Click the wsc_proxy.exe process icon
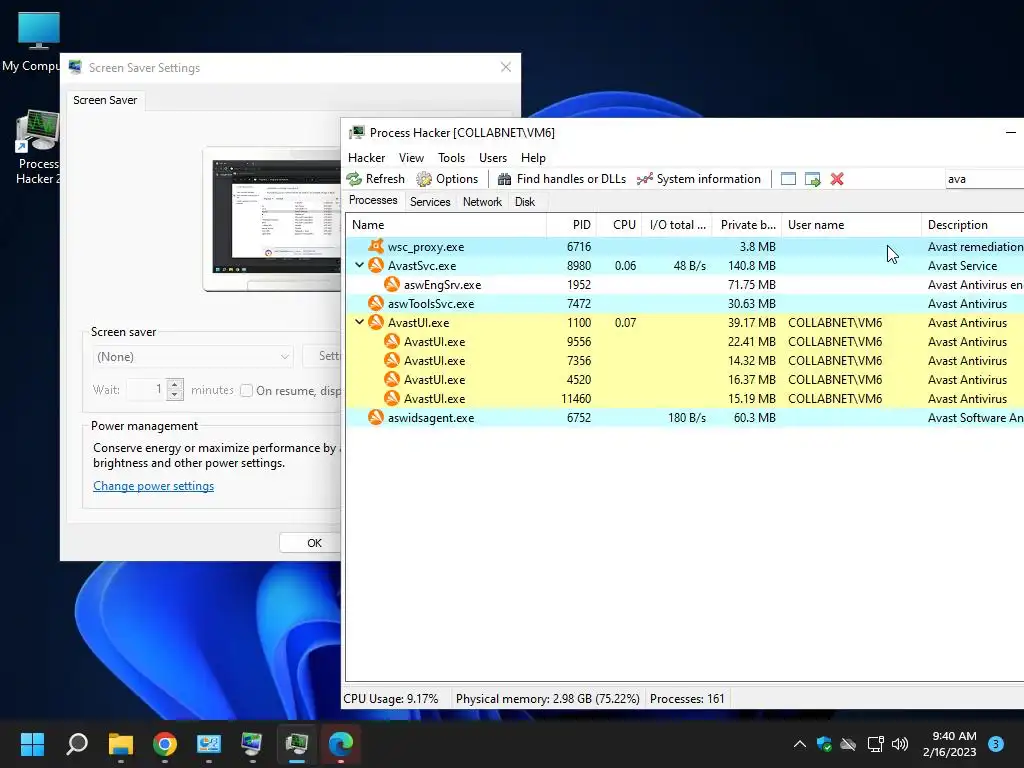The image size is (1024, 768). click(376, 246)
